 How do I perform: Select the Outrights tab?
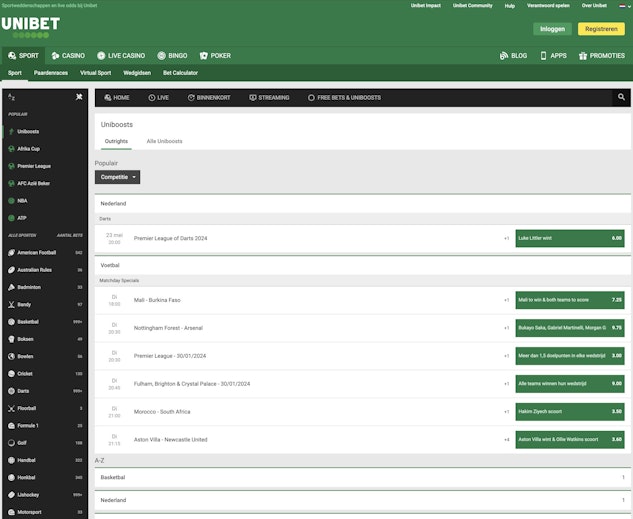116,141
